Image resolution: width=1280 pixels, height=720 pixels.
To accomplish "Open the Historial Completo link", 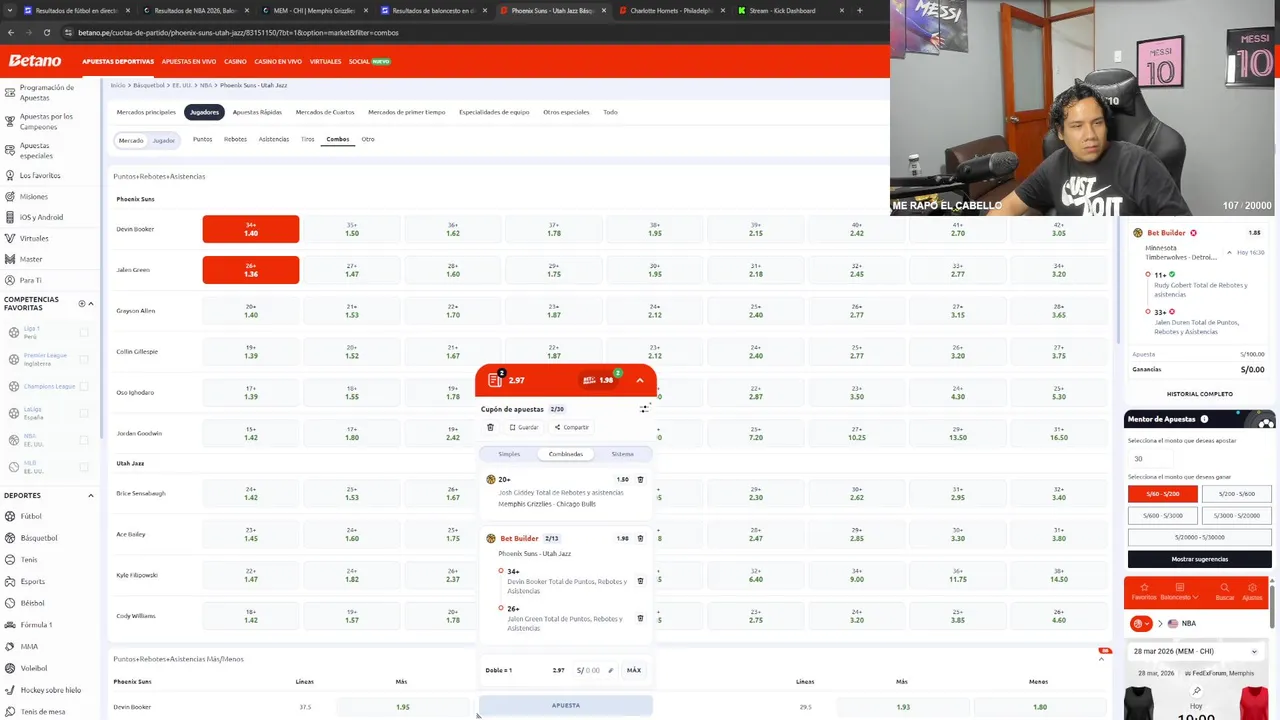I will coord(1200,394).
